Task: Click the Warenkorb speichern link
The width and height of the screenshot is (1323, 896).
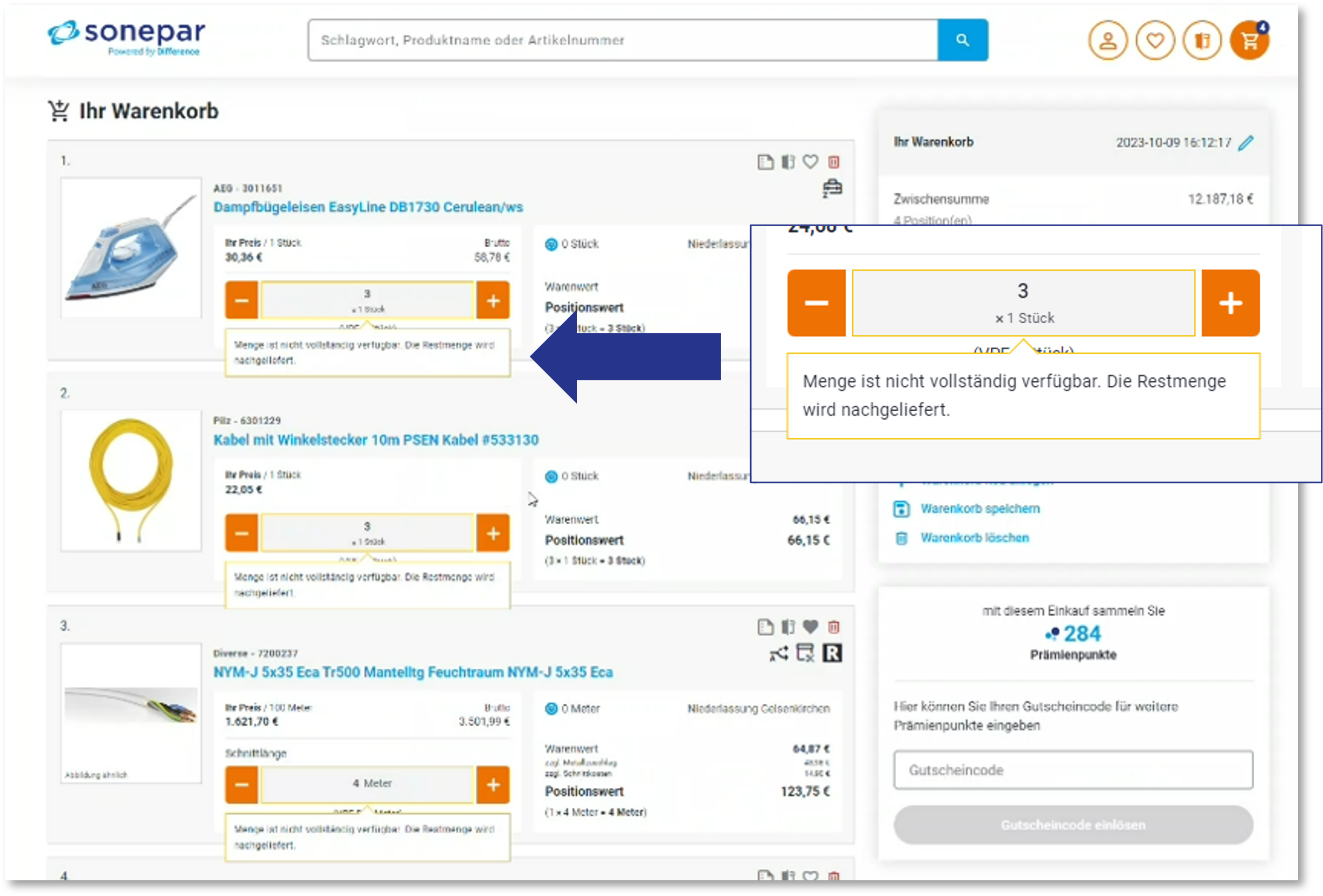Action: (980, 510)
